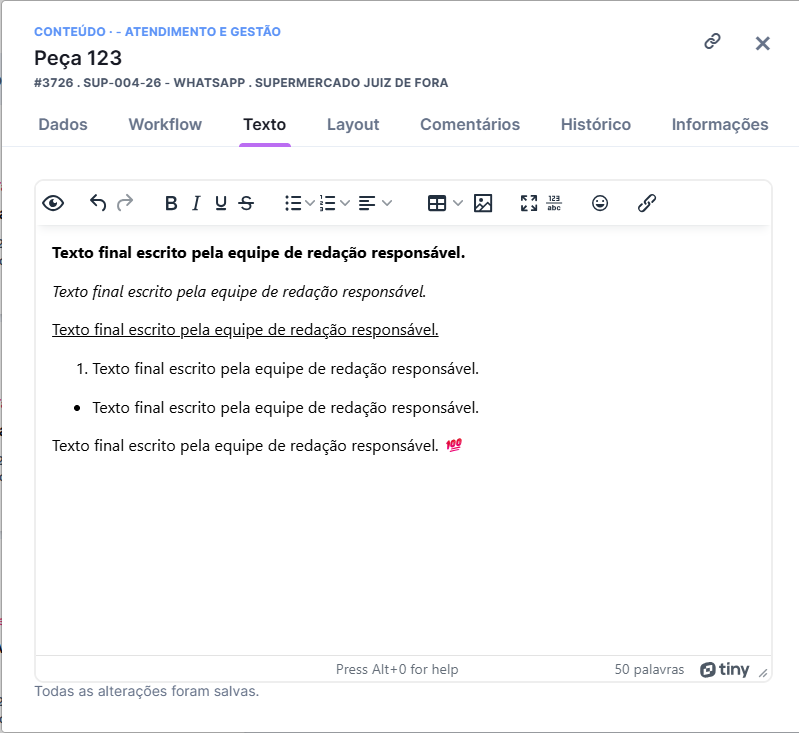Screen dimensions: 799x733
Task: Switch to the Dados tab
Action: [63, 124]
